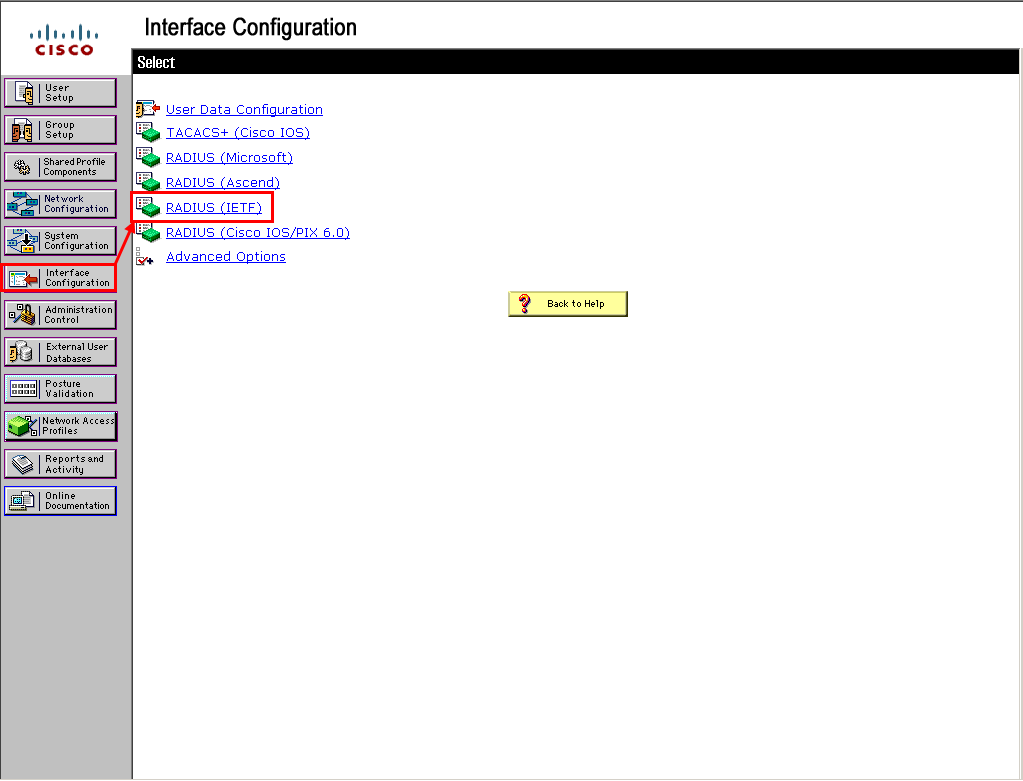Open the TACACS+ (Cisco IOS) link

point(237,132)
